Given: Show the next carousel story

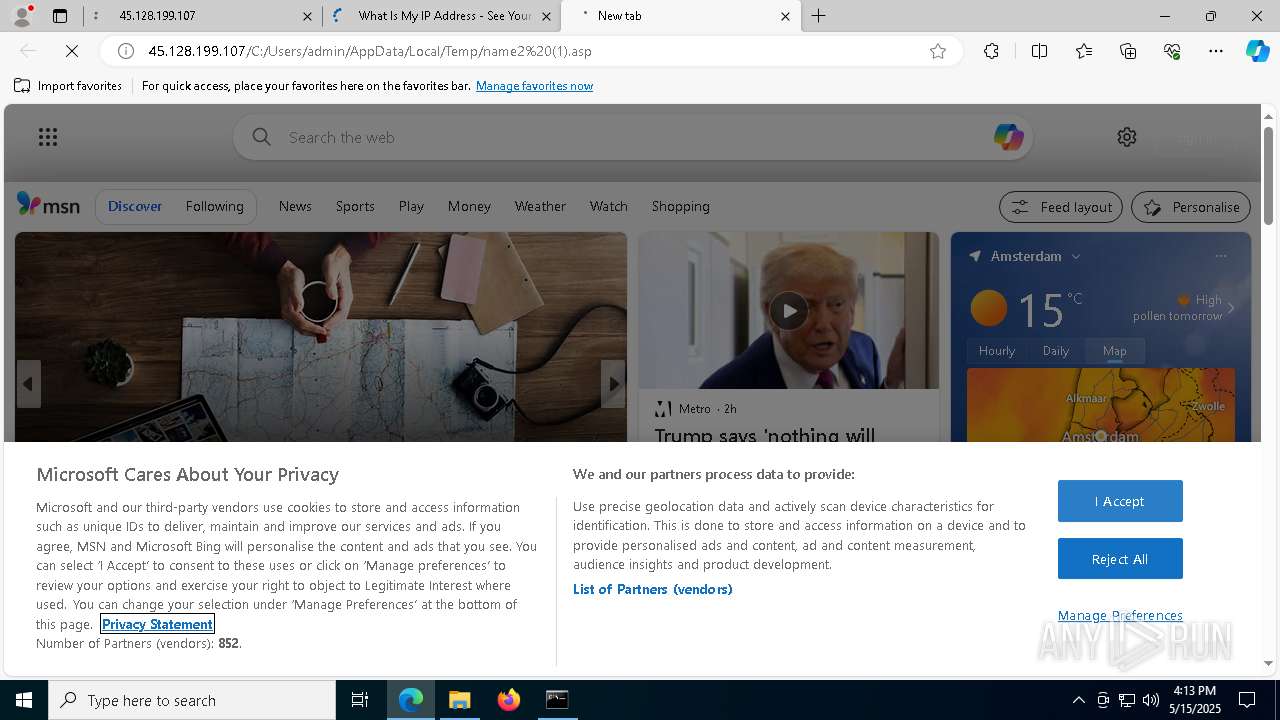Looking at the screenshot, I should click(x=614, y=384).
